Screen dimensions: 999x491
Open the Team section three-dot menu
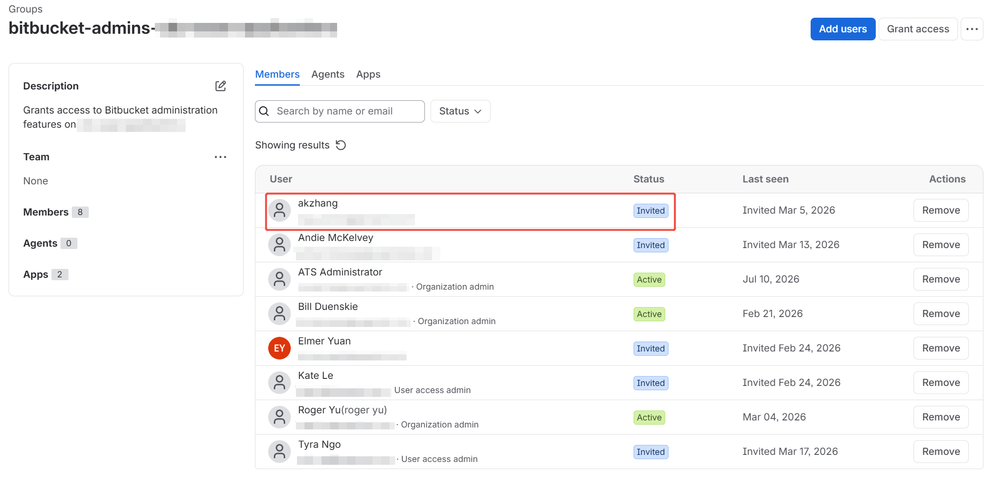click(x=220, y=157)
